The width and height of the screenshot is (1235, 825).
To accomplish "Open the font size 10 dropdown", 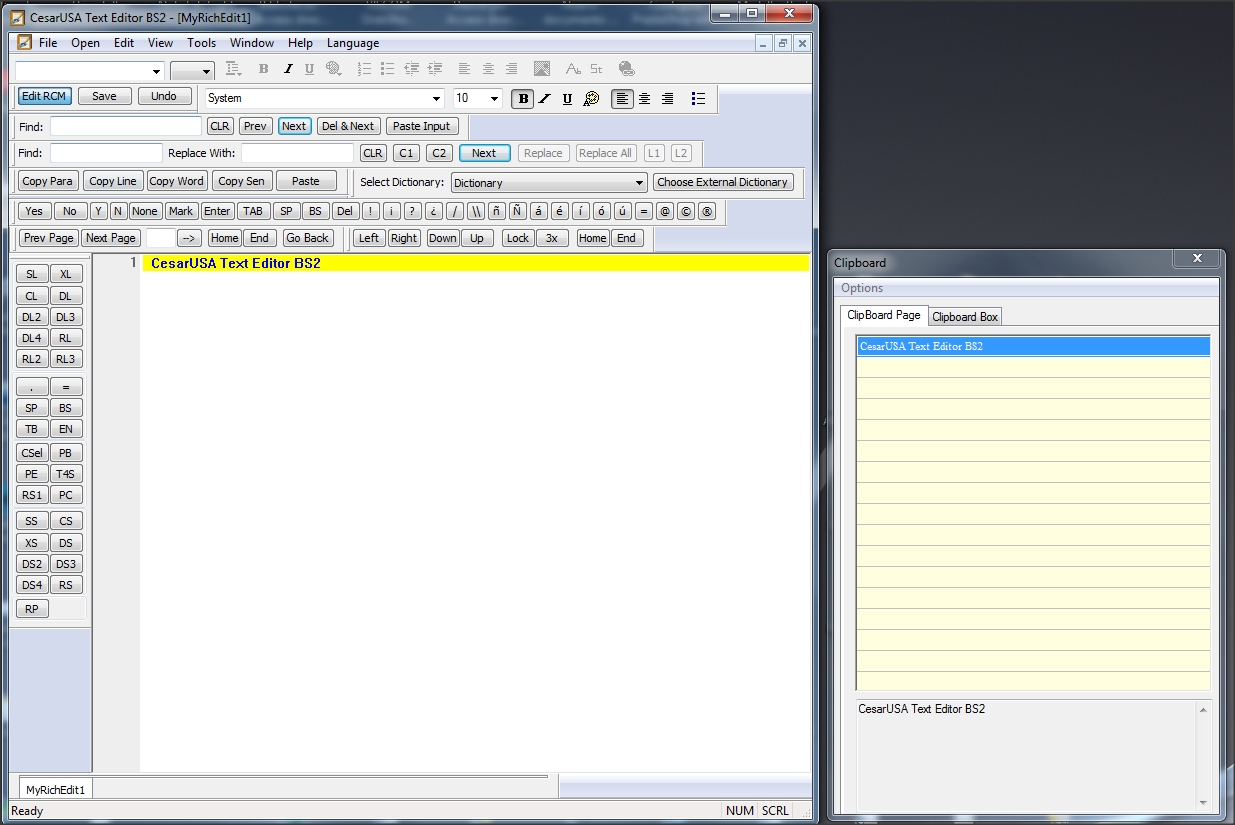I will click(494, 98).
